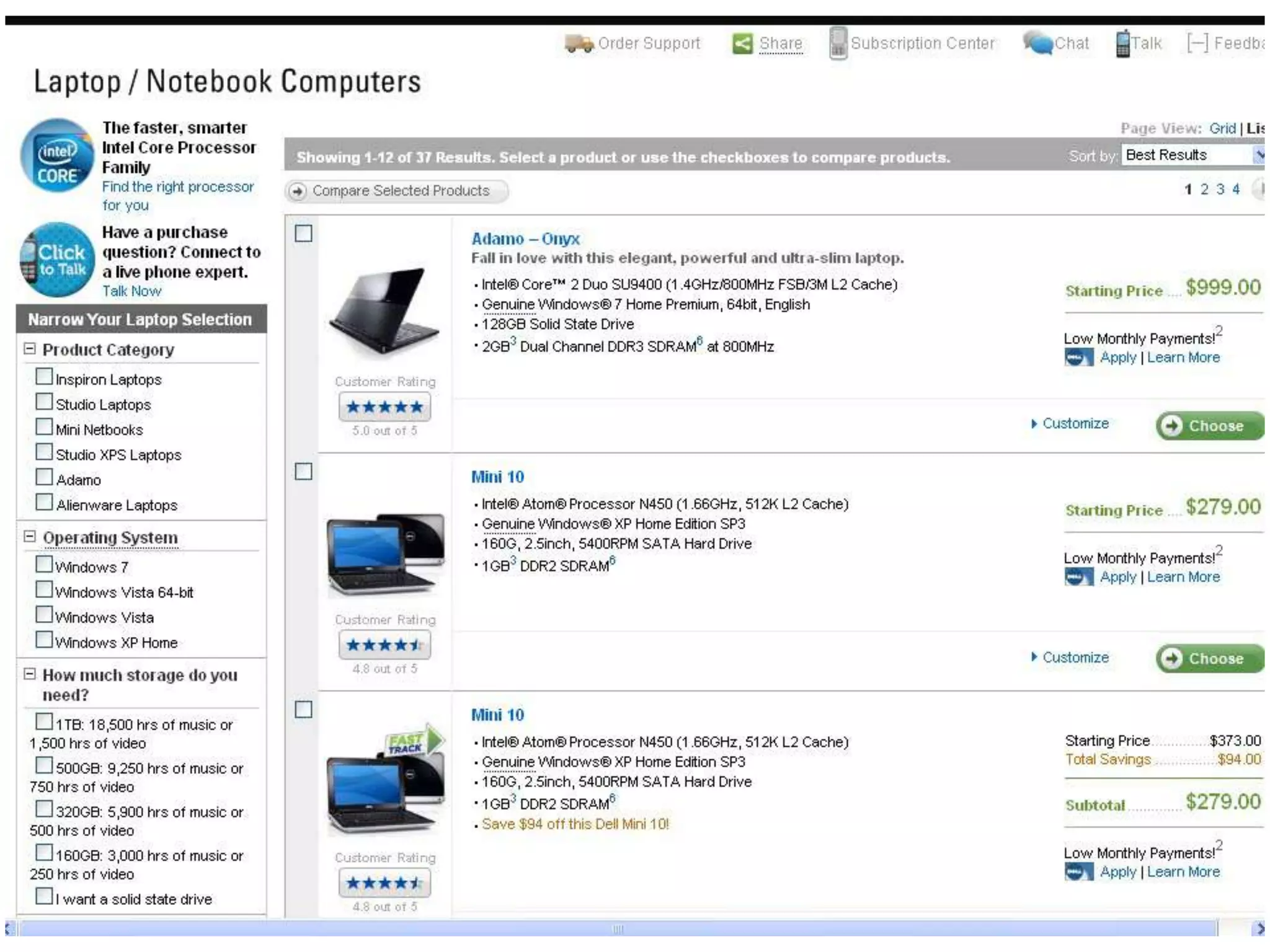1270x952 pixels.
Task: Switch to Grid page view
Action: click(1222, 128)
